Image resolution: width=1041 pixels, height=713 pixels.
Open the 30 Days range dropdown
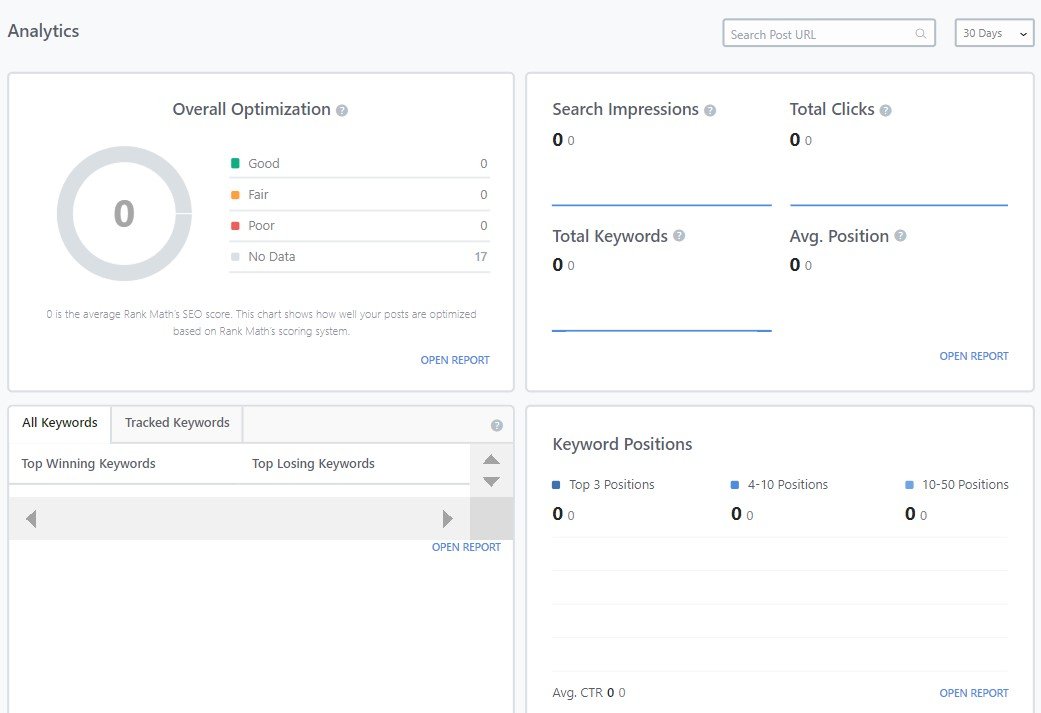tap(994, 34)
